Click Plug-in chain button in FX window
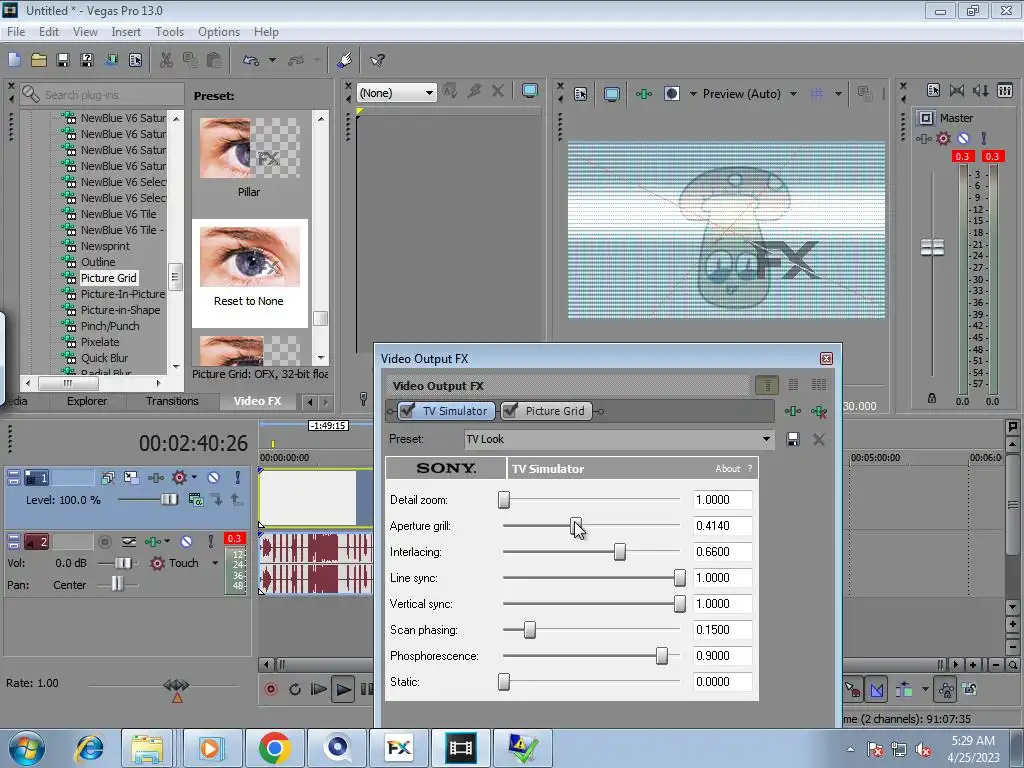This screenshot has width=1024, height=768. point(793,411)
